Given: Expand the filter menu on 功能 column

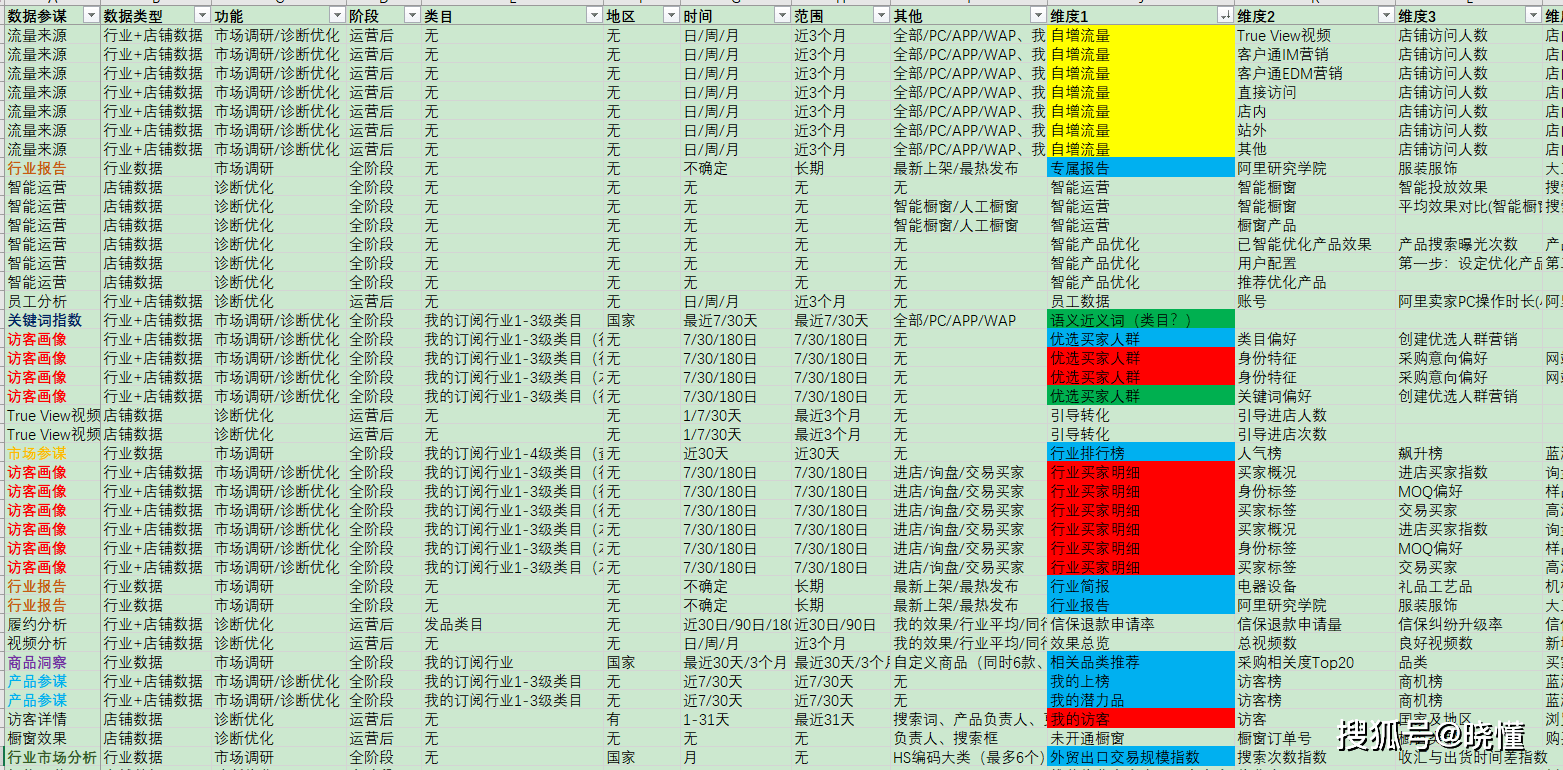Looking at the screenshot, I should pyautogui.click(x=338, y=15).
